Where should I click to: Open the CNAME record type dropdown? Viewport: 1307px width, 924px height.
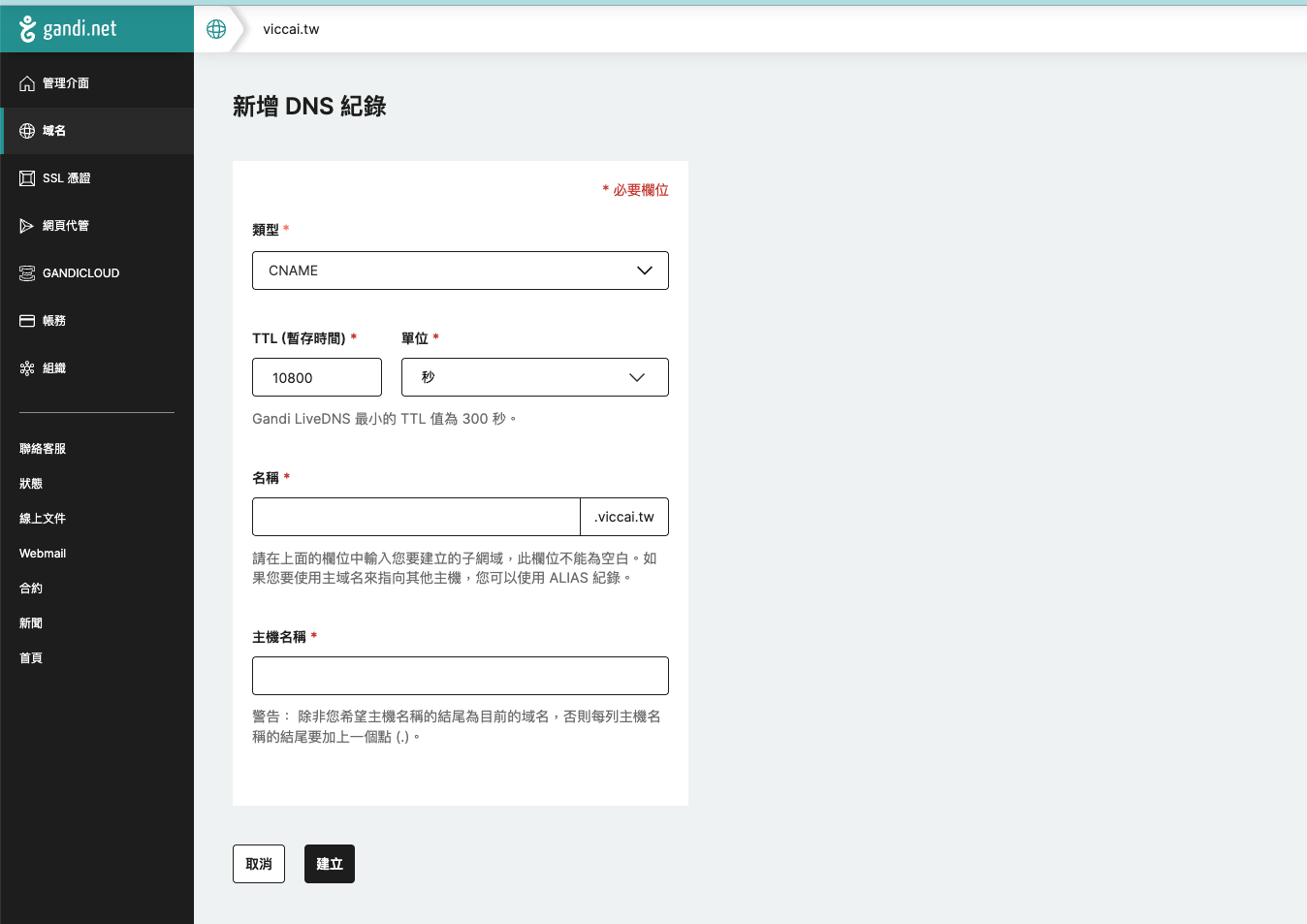click(460, 271)
